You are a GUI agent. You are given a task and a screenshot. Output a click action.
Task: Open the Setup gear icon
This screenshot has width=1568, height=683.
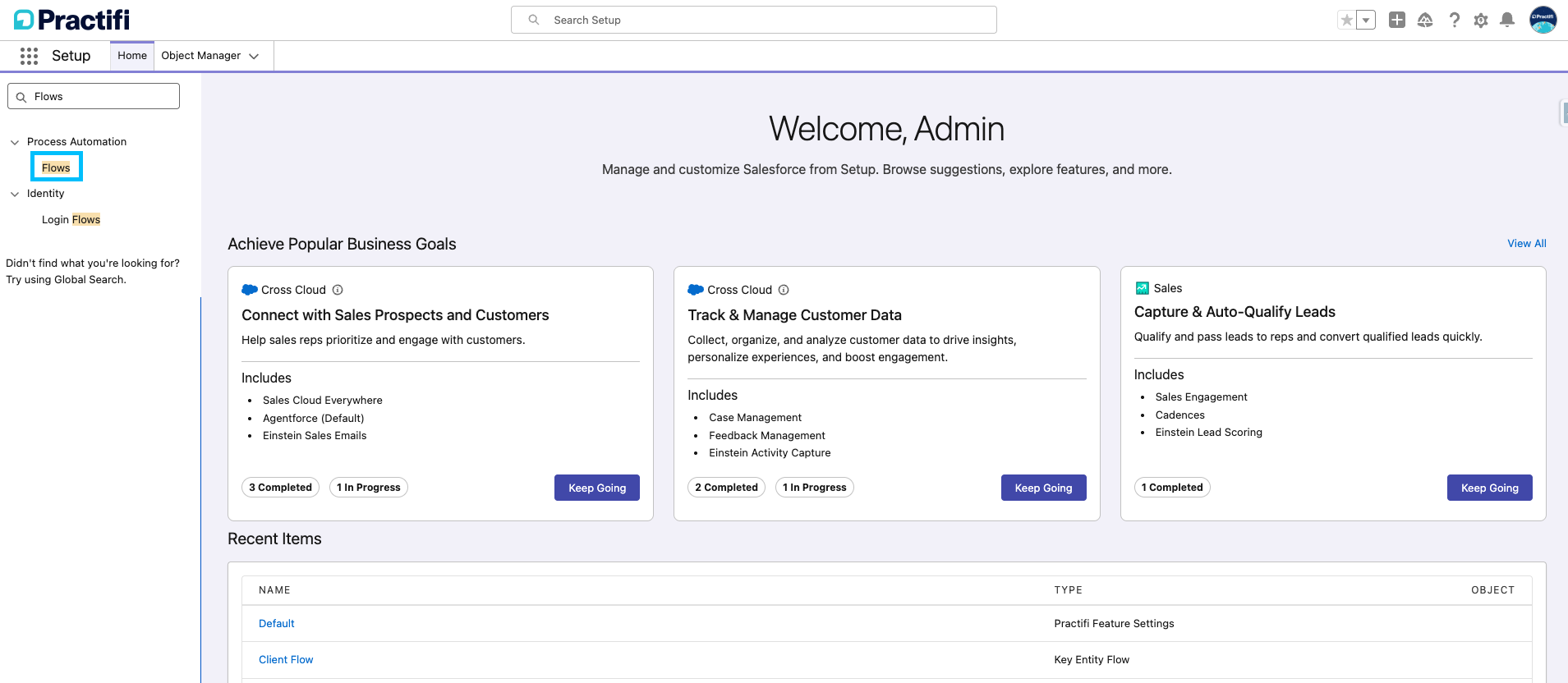tap(1481, 20)
